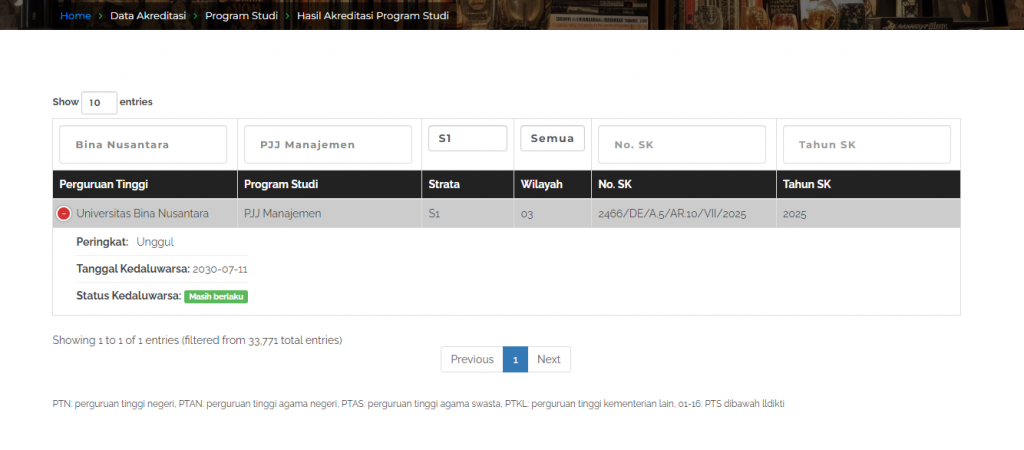Click the No. SK filter field
Viewport: 1024px width, 450px height.
click(x=682, y=144)
